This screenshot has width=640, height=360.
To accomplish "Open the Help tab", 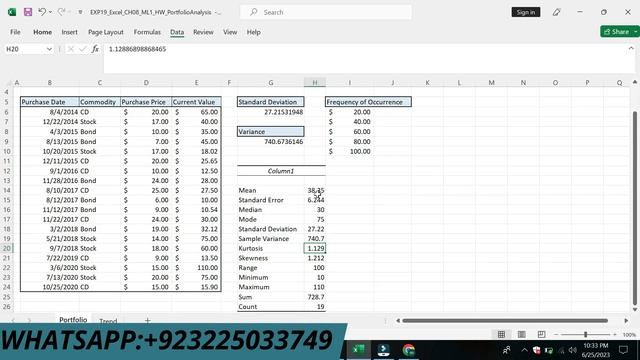I will click(x=253, y=32).
